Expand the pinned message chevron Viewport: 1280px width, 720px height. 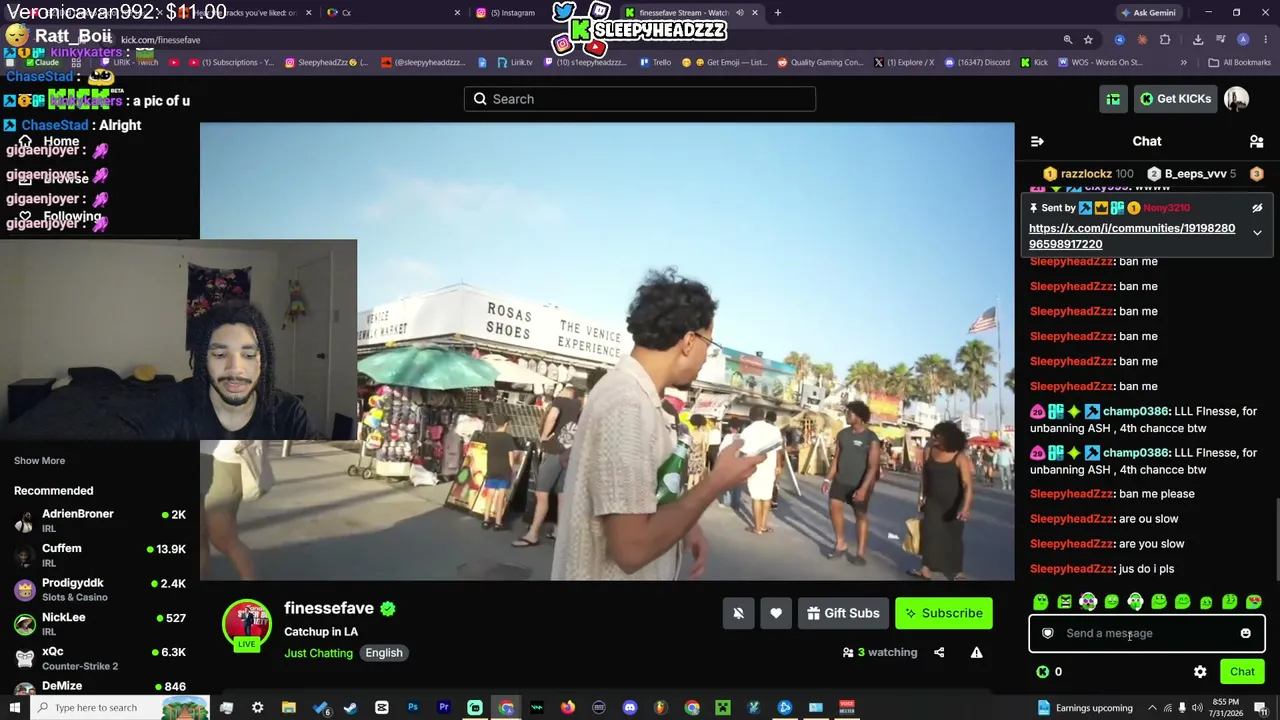pyautogui.click(x=1257, y=233)
